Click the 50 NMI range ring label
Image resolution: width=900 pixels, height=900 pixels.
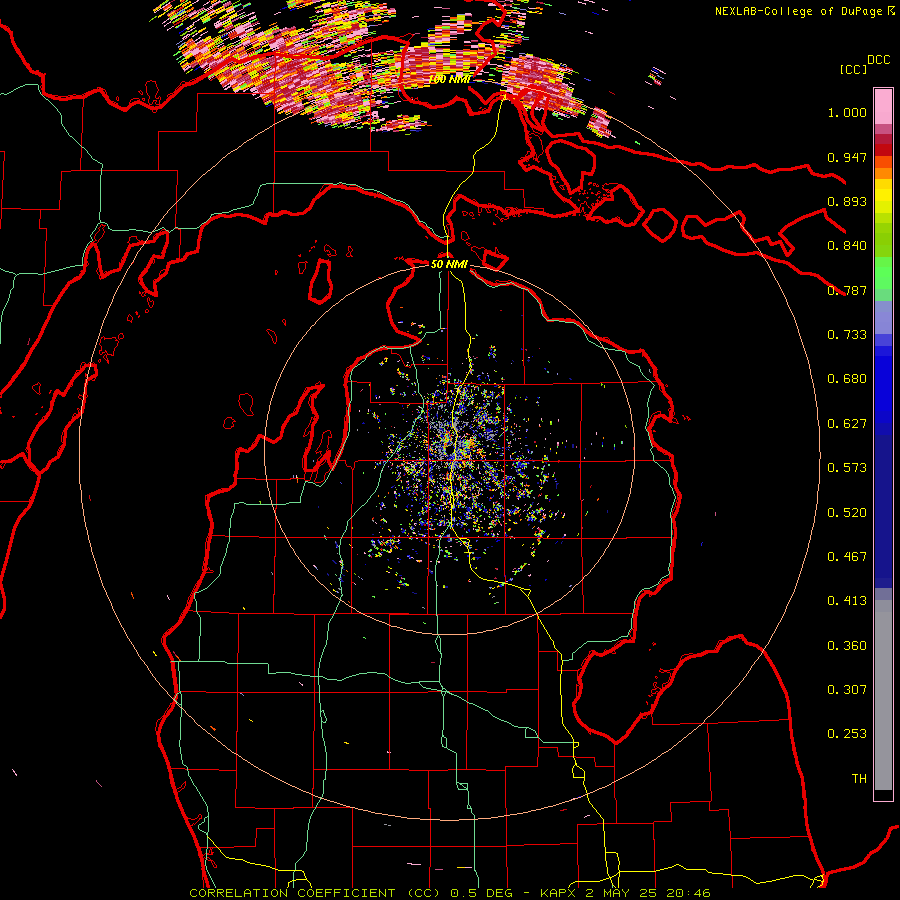449,264
